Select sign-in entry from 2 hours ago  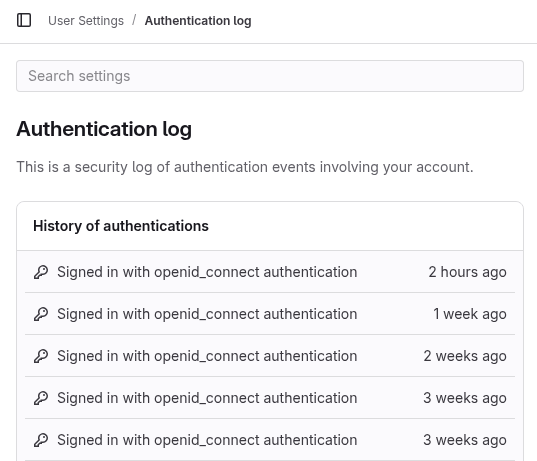click(x=270, y=272)
